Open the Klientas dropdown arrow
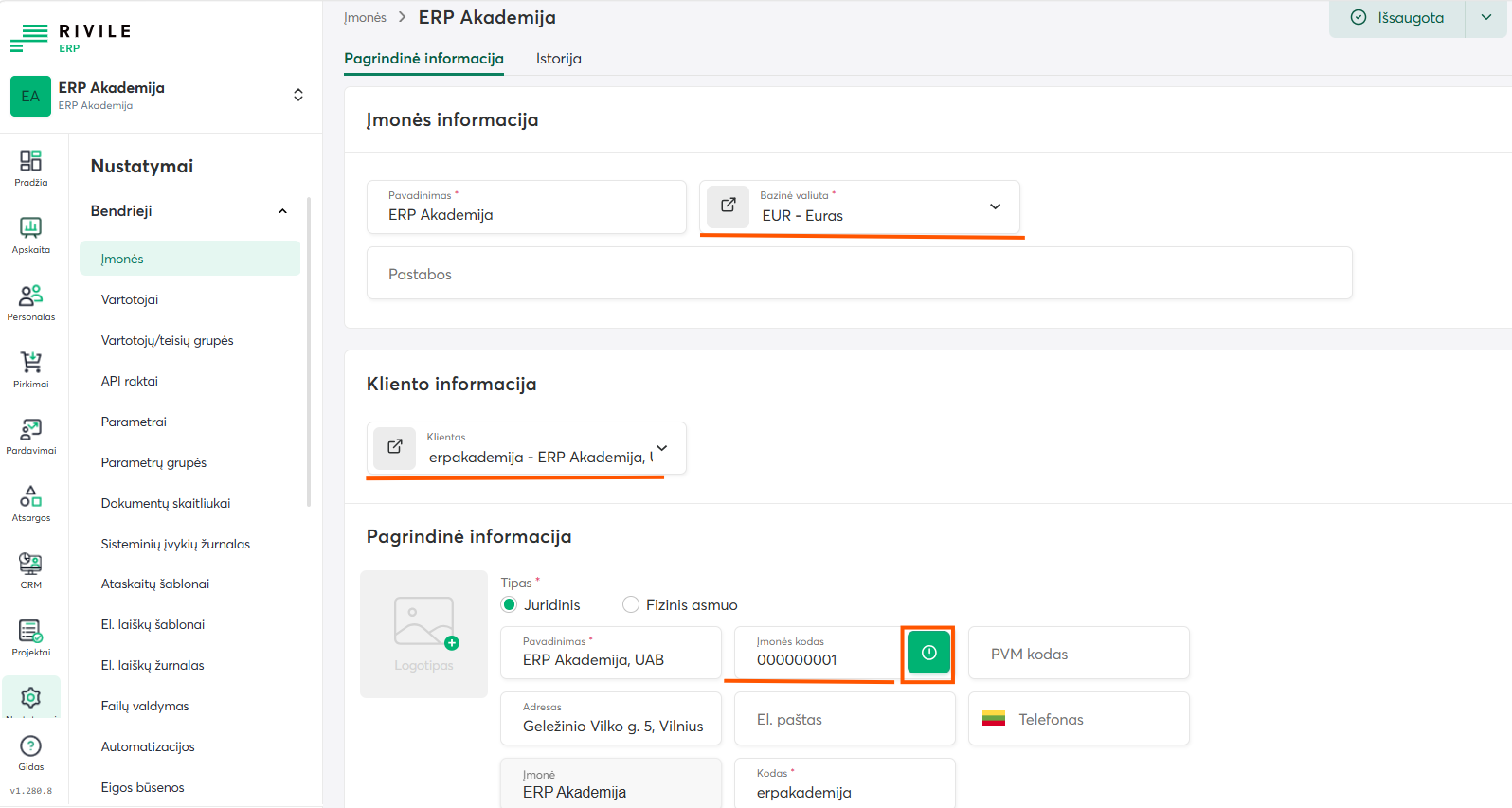Viewport: 1512px width, 808px height. (x=662, y=448)
